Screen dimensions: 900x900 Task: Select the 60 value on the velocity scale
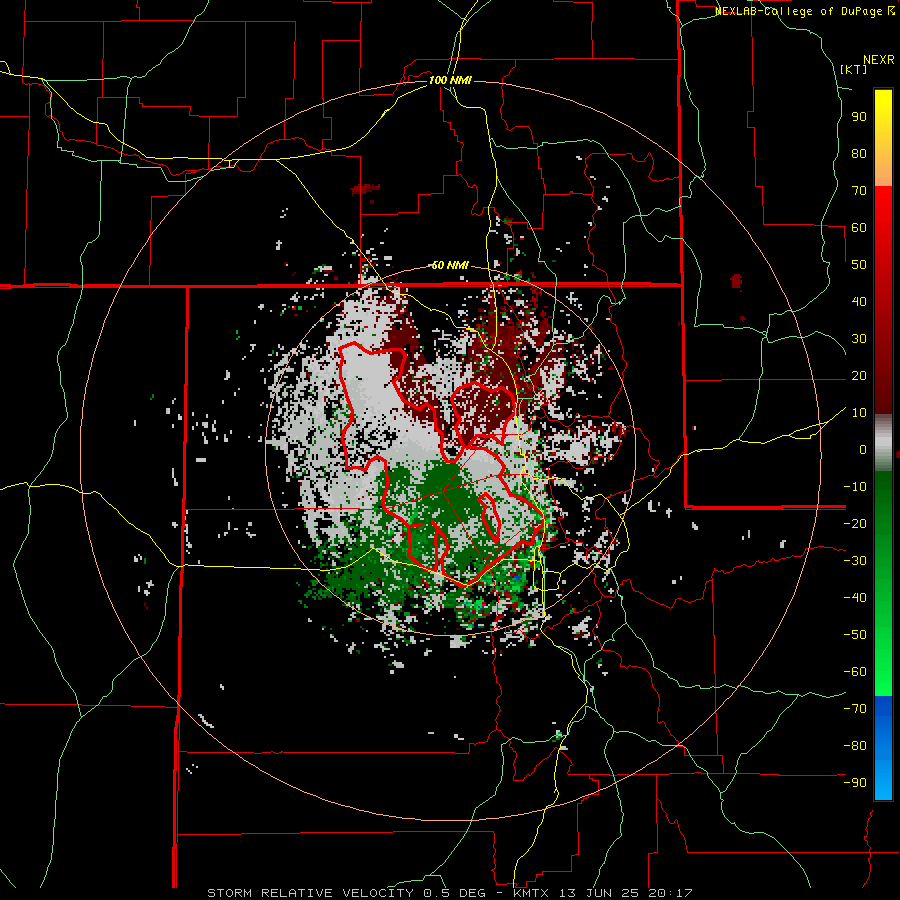(859, 228)
